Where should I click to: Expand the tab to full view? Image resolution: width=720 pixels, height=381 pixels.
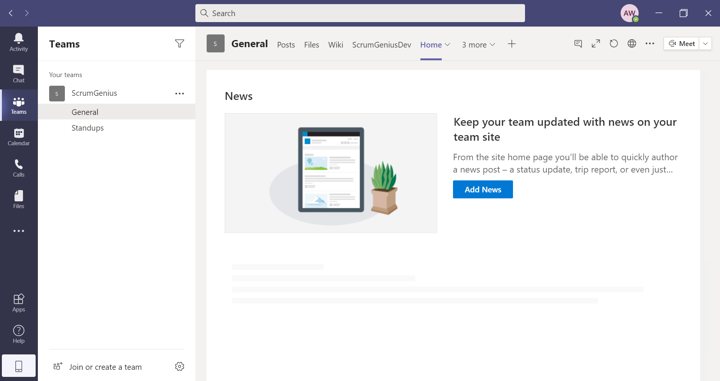tap(596, 44)
